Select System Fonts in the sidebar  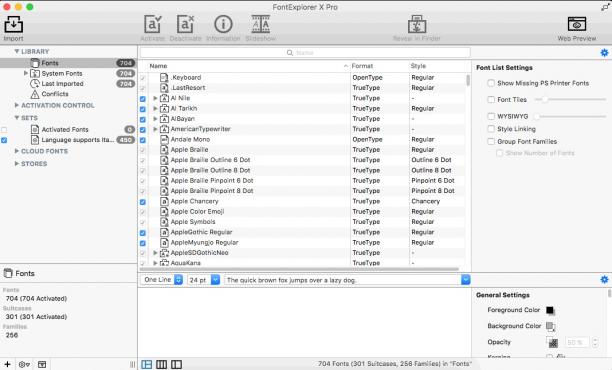click(x=68, y=73)
